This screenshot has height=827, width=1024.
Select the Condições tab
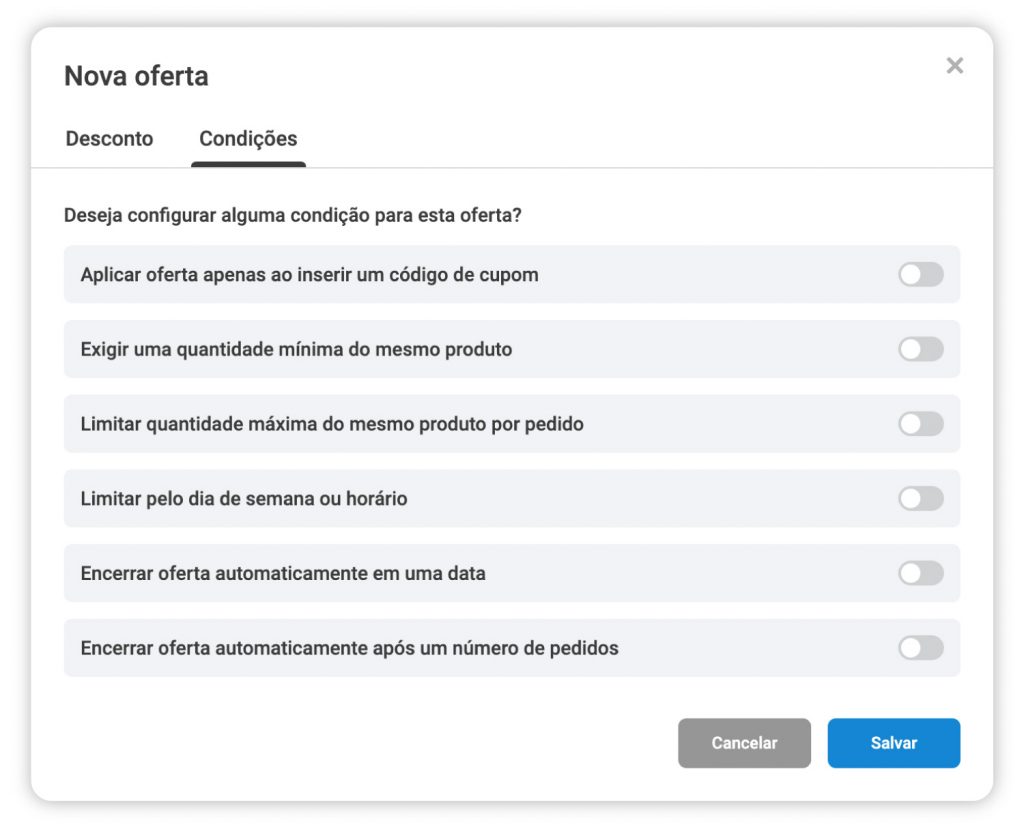click(x=248, y=138)
